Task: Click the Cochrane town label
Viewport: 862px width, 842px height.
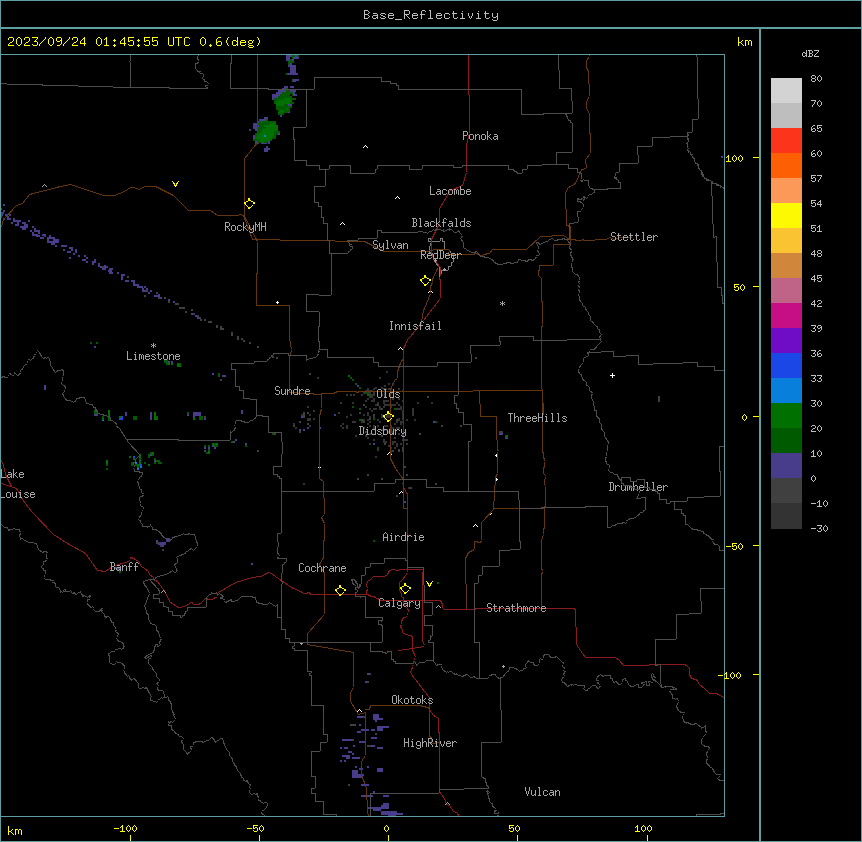Action: click(322, 568)
